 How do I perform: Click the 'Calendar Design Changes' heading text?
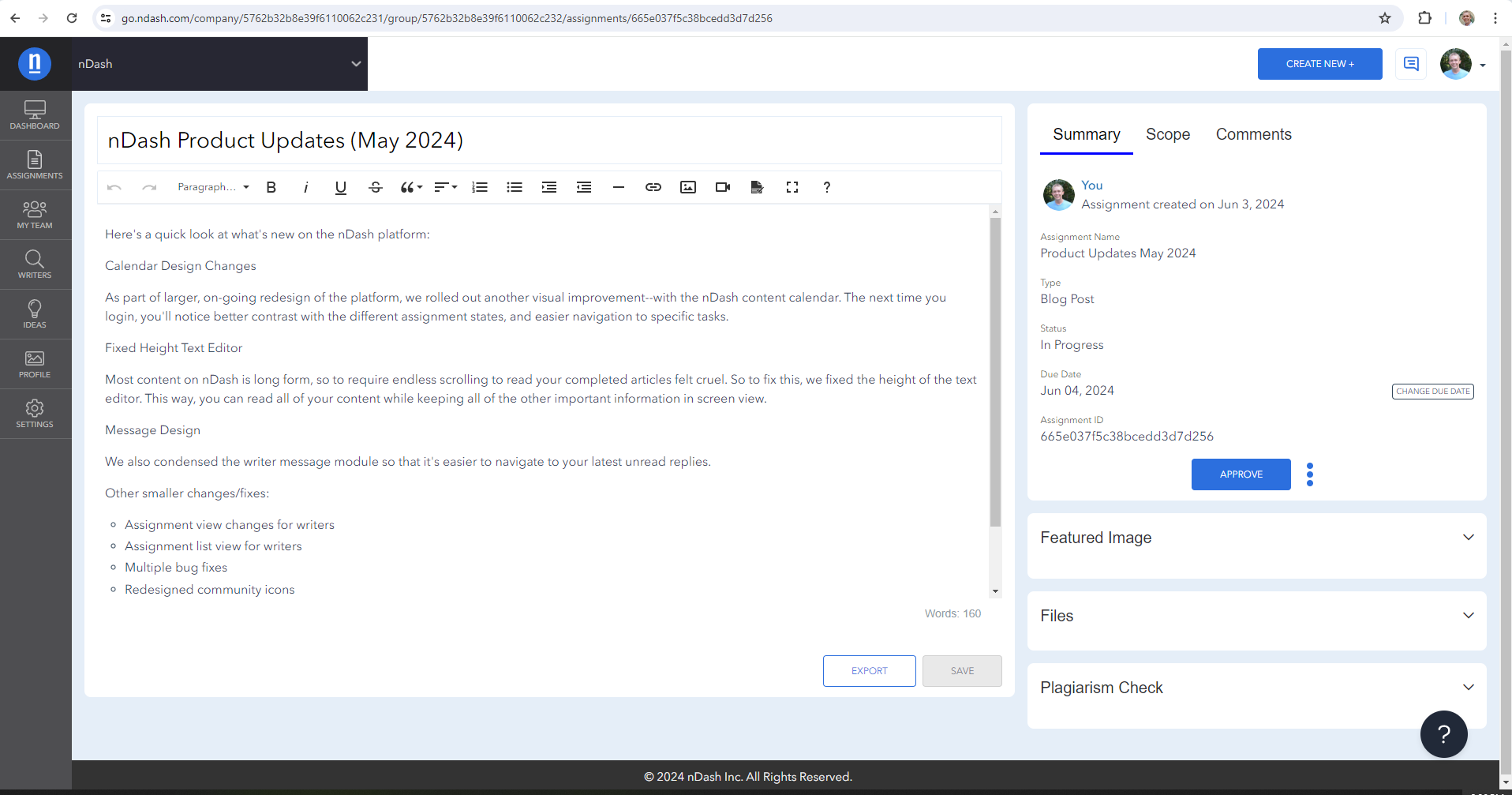coord(181,266)
